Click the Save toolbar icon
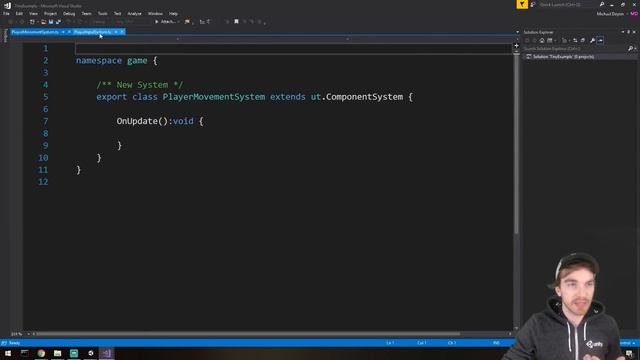Screen dimensions: 640x360 [x=51, y=22]
